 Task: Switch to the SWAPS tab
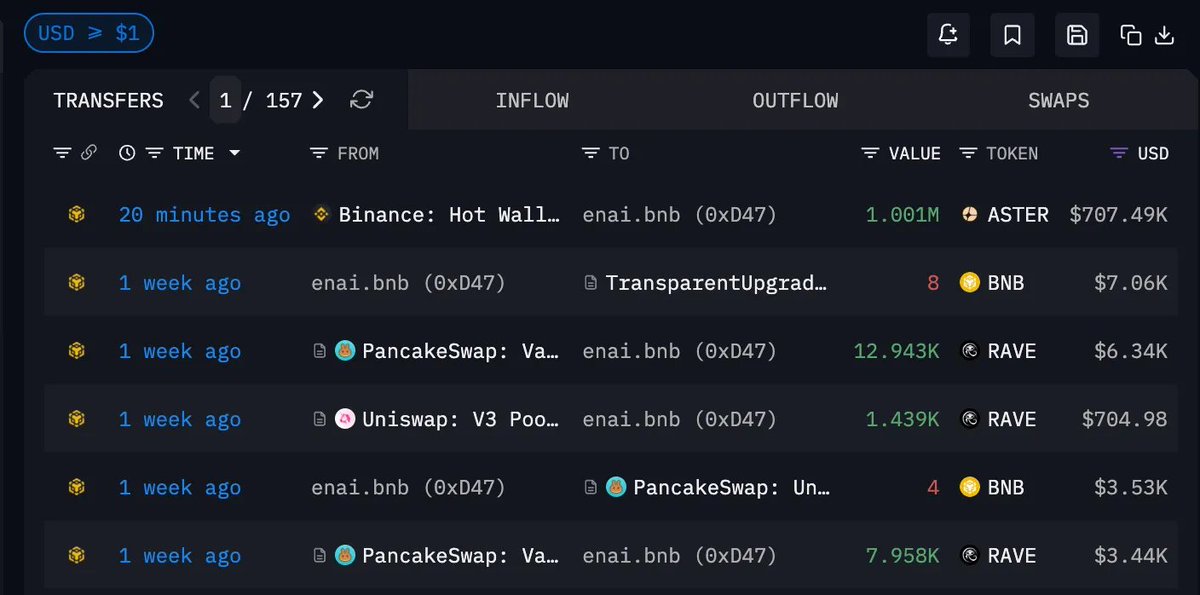tap(1058, 100)
